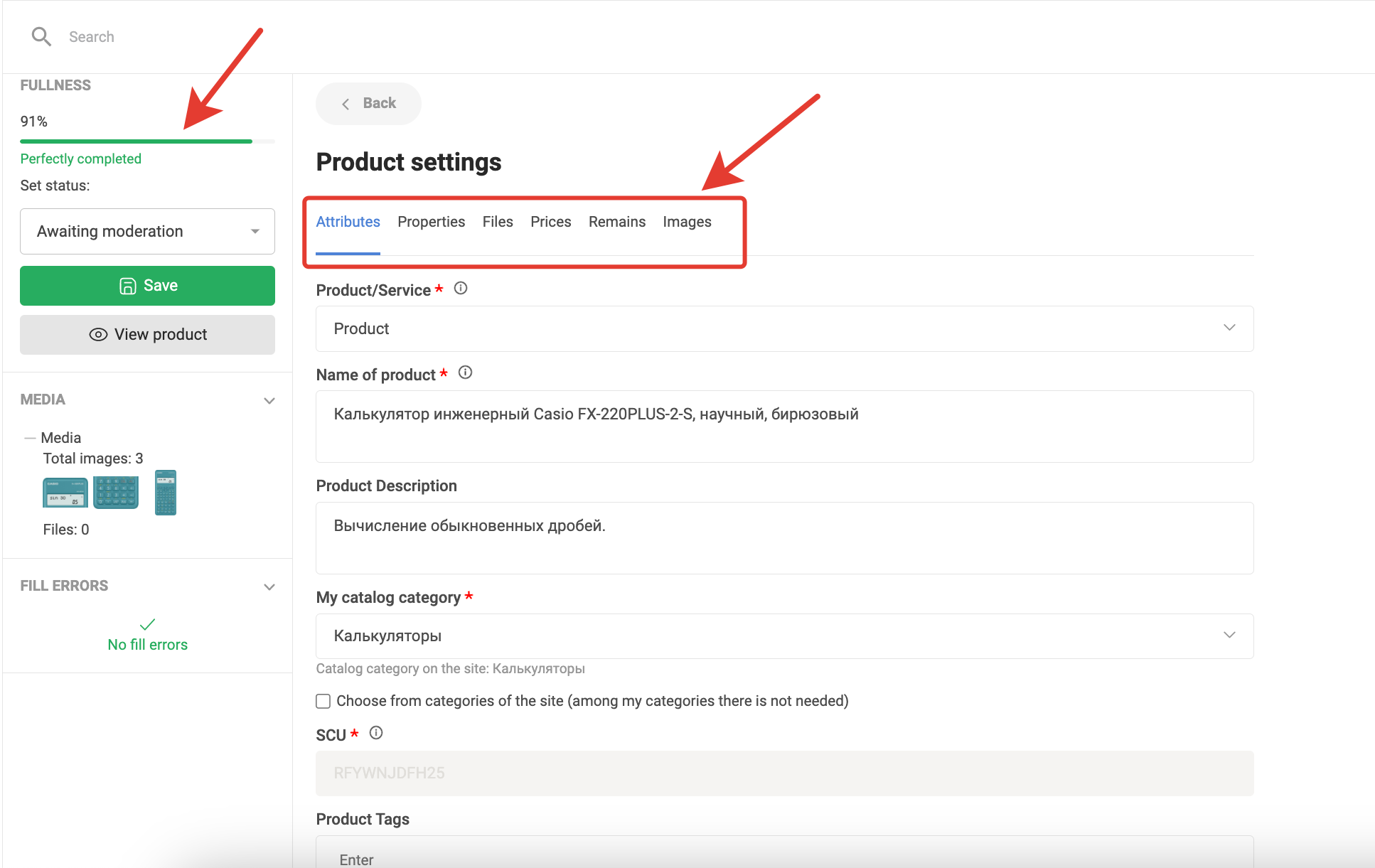Collapse the MEDIA section chevron
The height and width of the screenshot is (868, 1375).
(x=269, y=400)
